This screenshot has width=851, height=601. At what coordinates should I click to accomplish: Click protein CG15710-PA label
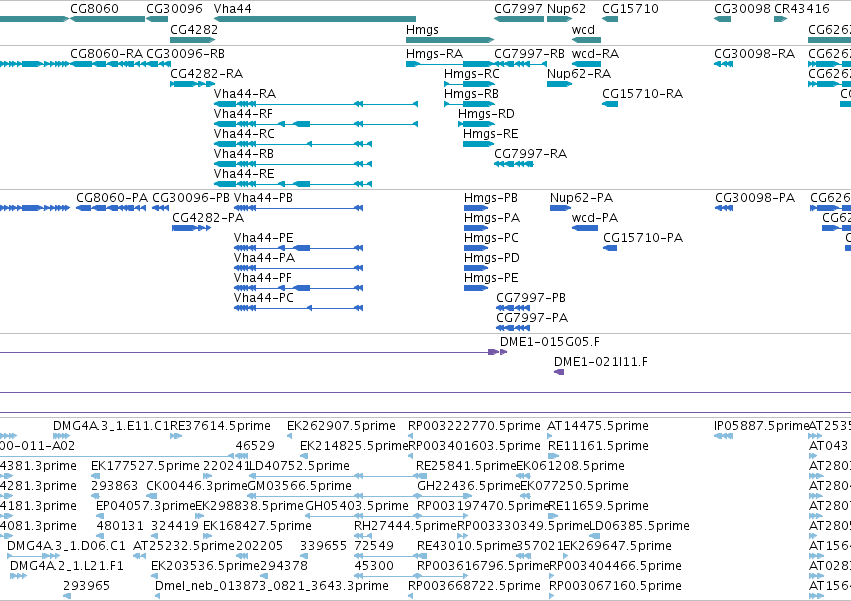point(643,238)
